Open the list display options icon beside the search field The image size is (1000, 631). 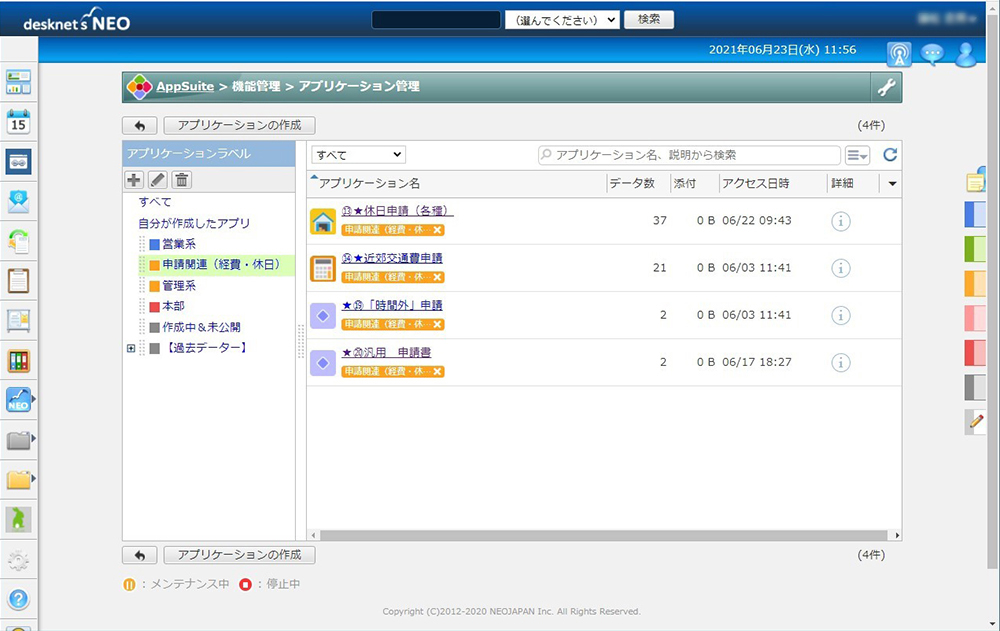pos(858,155)
